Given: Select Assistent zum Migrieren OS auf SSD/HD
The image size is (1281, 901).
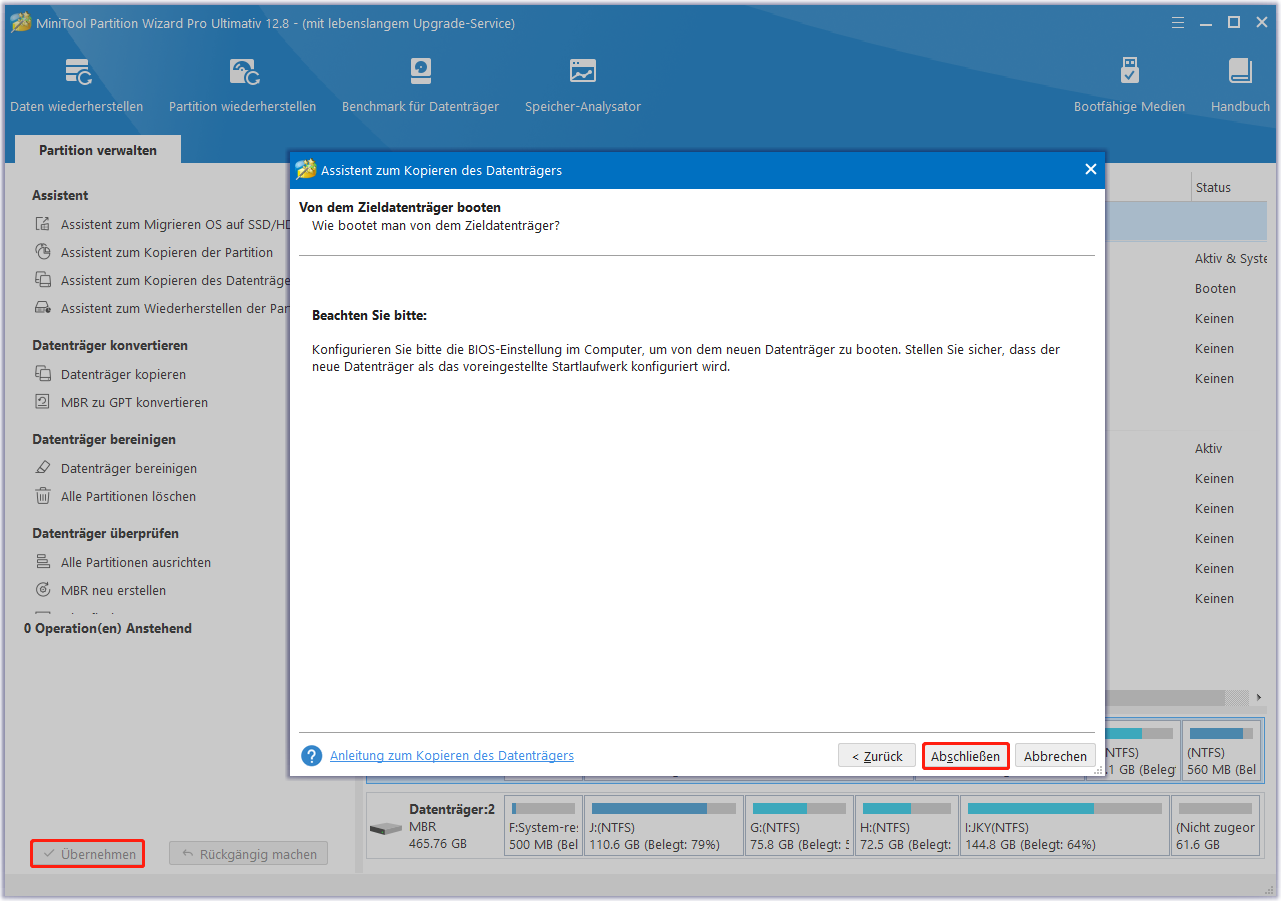Looking at the screenshot, I should (175, 225).
